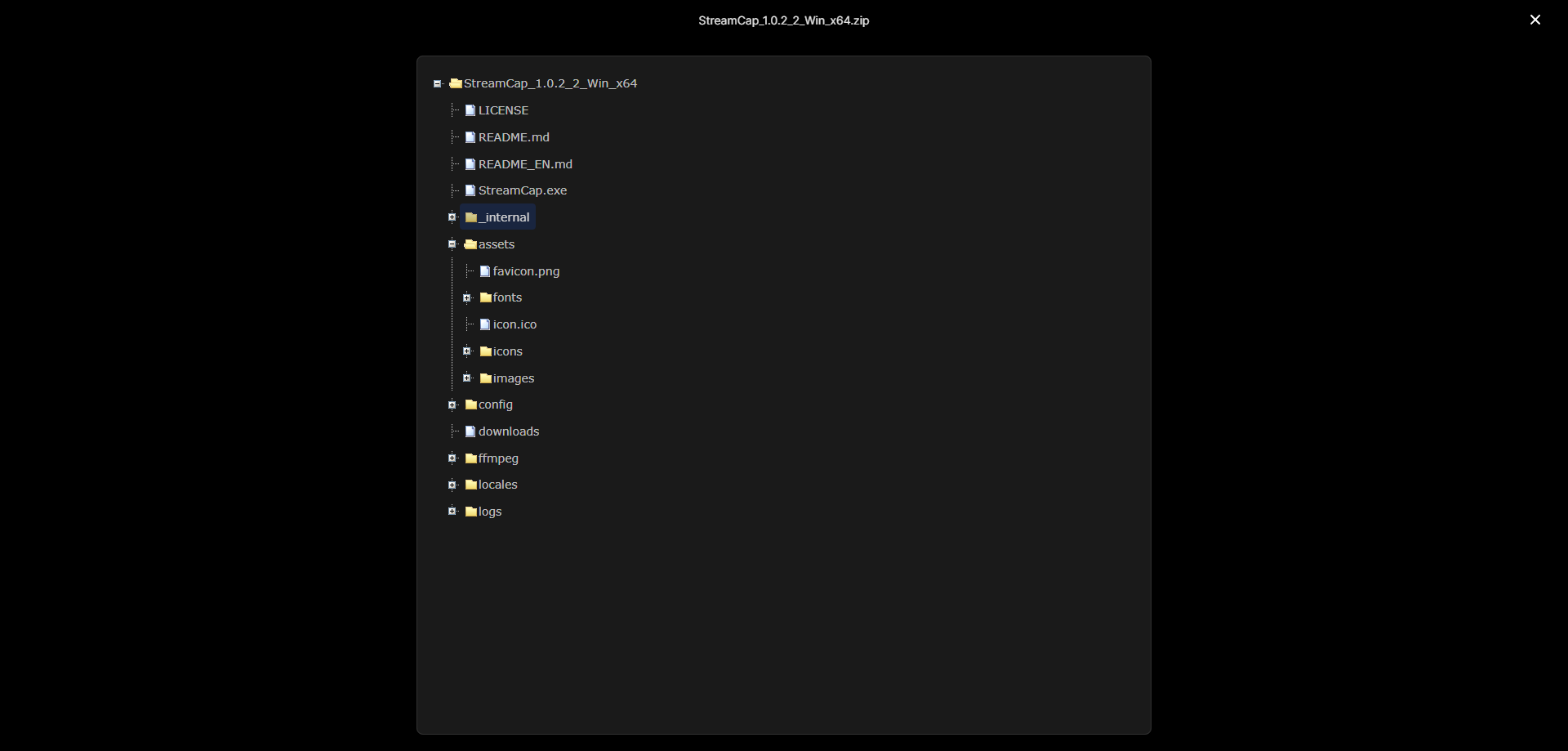Click the config folder icon
This screenshot has width=1568, height=751.
(x=471, y=405)
